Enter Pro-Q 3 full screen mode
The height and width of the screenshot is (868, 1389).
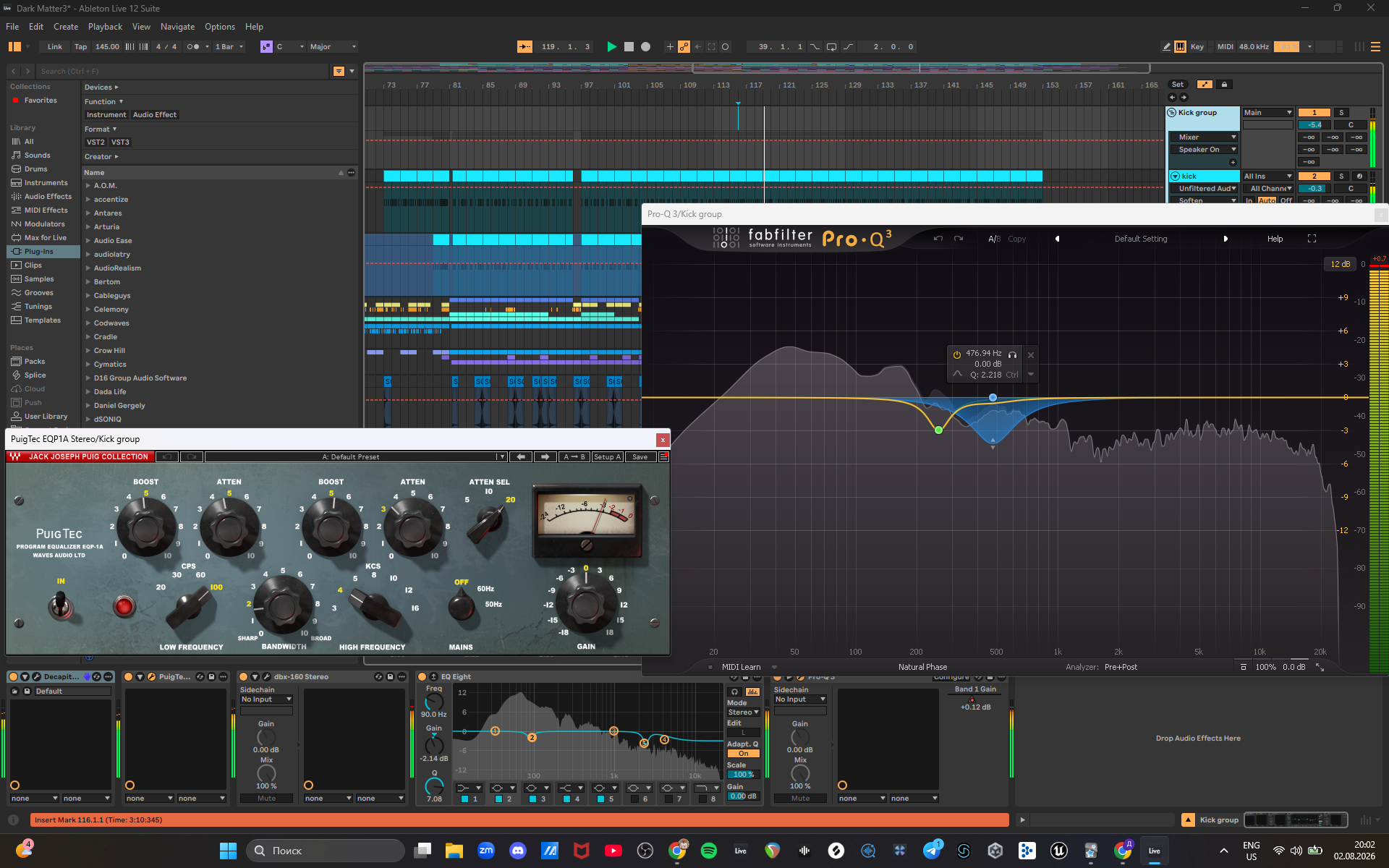(1312, 239)
